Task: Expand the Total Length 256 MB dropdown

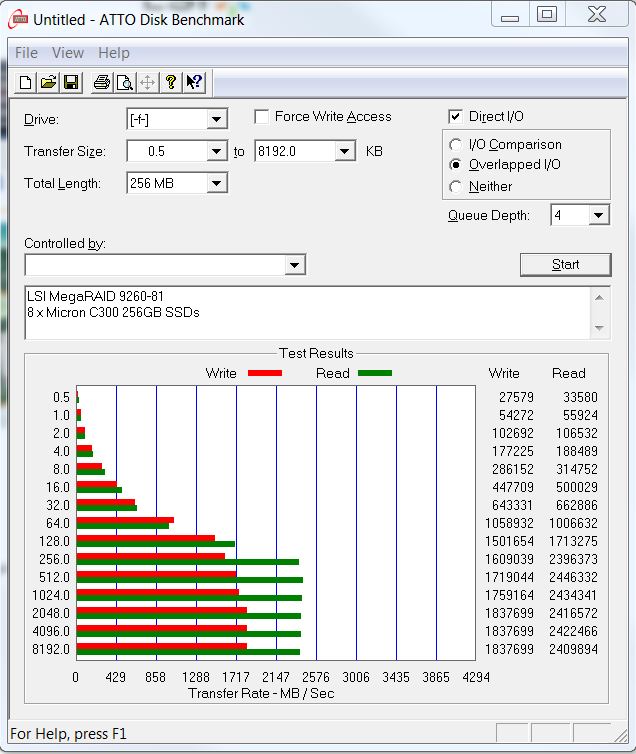Action: pyautogui.click(x=217, y=184)
